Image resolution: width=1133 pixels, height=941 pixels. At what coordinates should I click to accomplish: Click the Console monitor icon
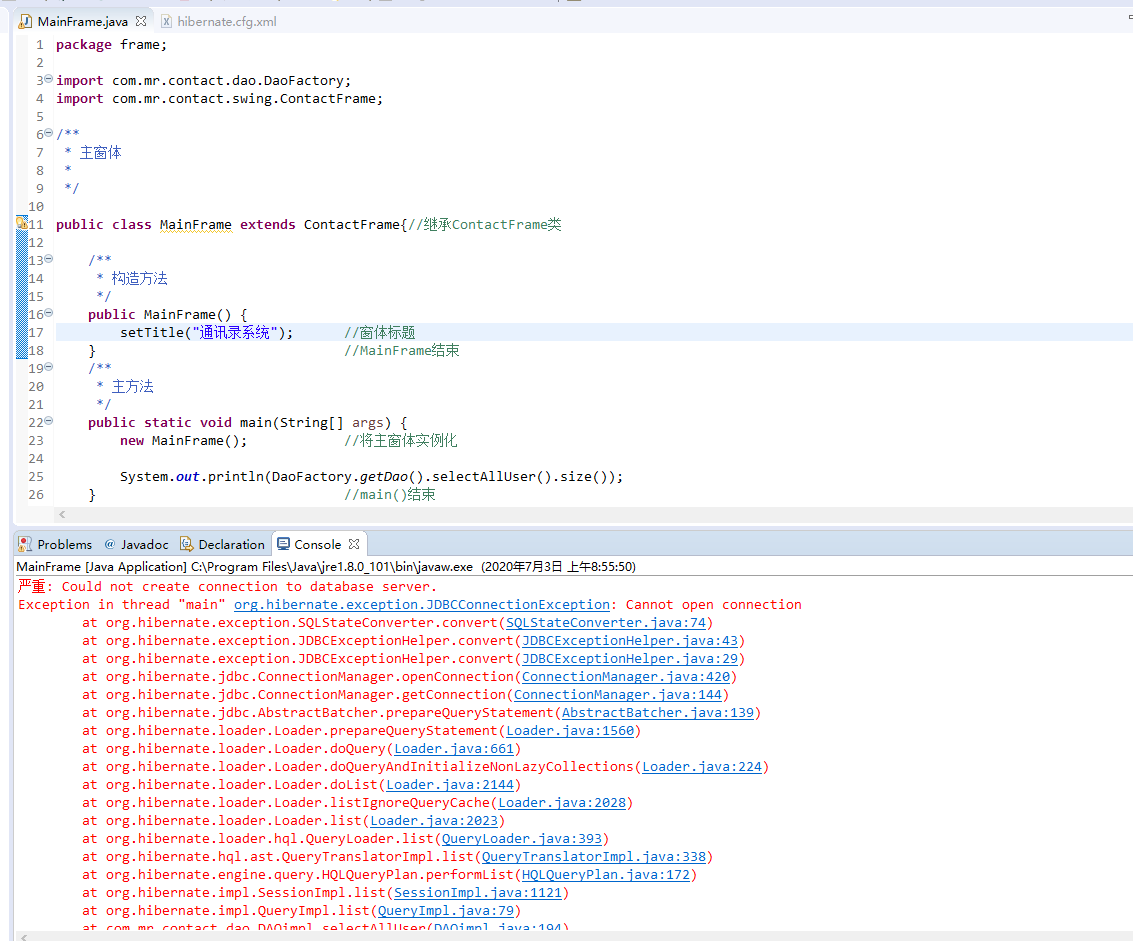[284, 543]
